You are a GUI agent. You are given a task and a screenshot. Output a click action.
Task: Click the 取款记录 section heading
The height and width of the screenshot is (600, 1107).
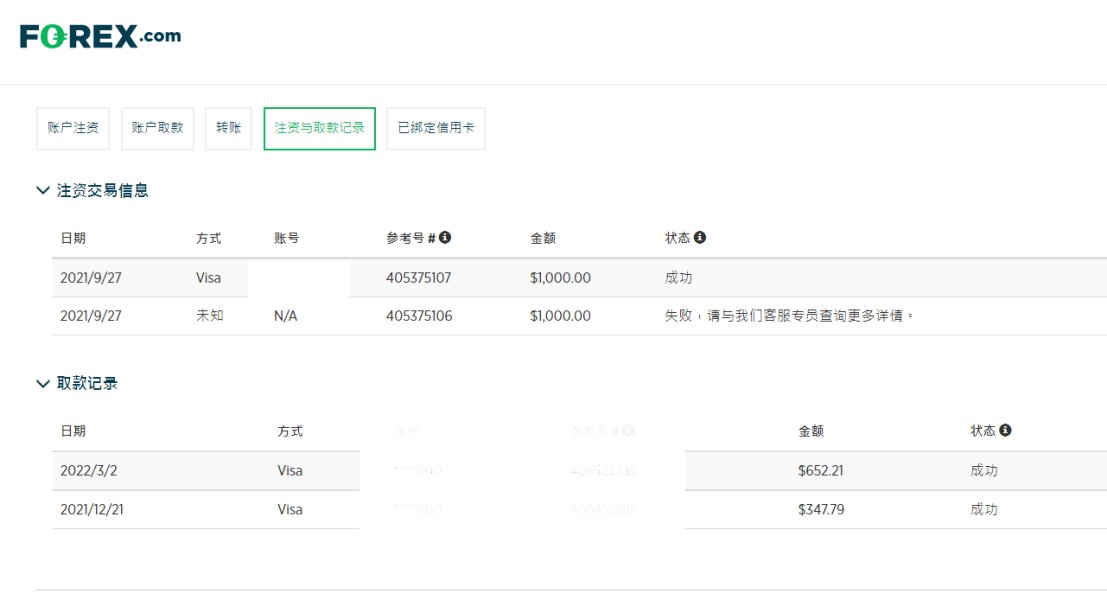click(x=87, y=383)
